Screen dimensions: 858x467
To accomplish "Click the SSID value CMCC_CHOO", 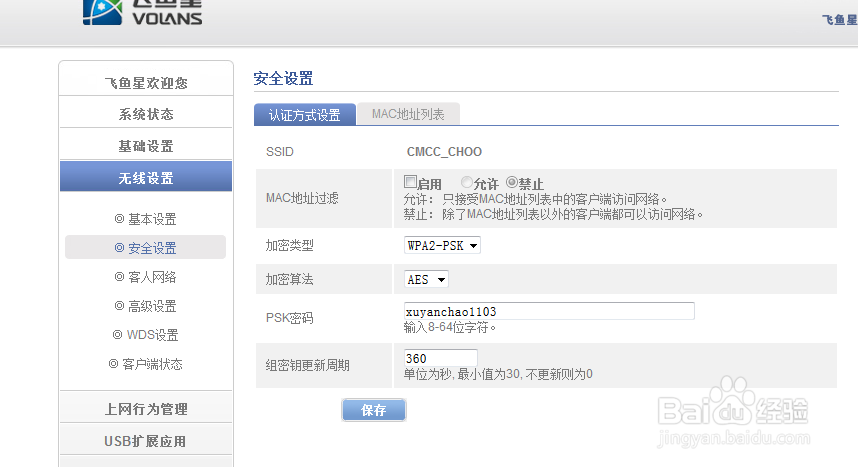I will coord(444,152).
